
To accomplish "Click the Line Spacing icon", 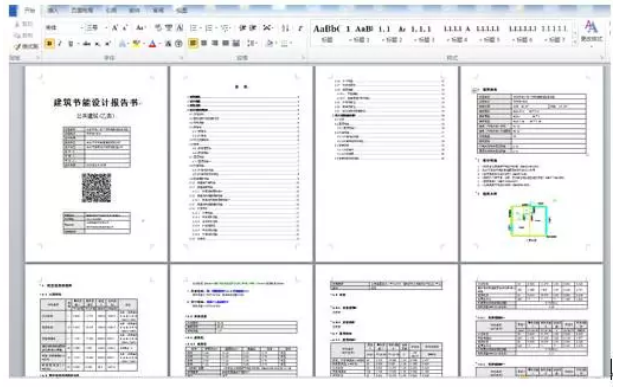I will click(252, 43).
